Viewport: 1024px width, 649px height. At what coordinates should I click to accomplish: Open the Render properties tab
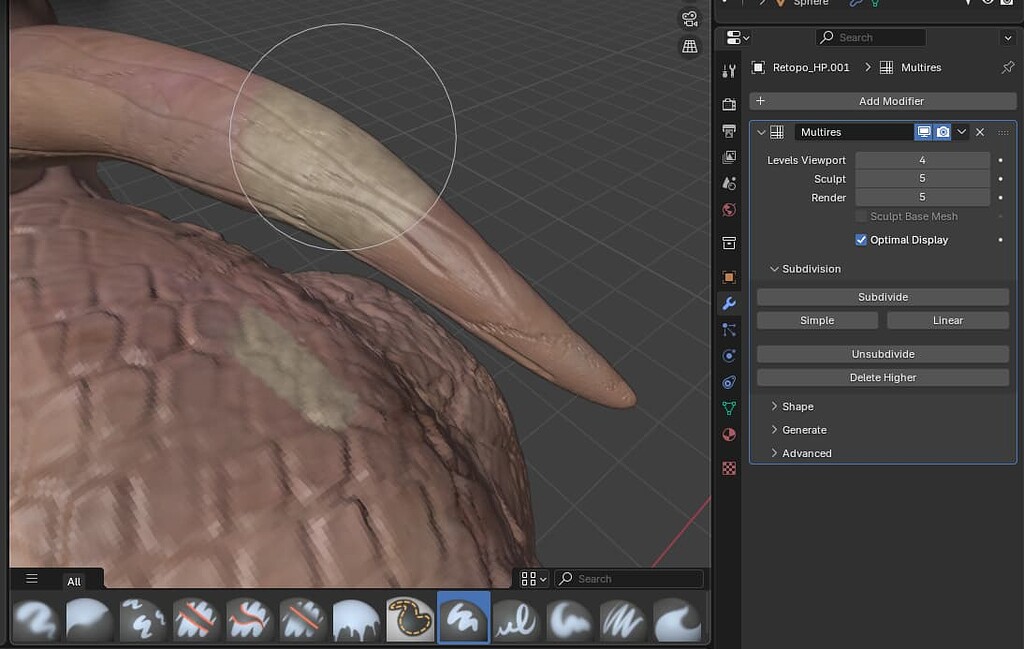(729, 104)
